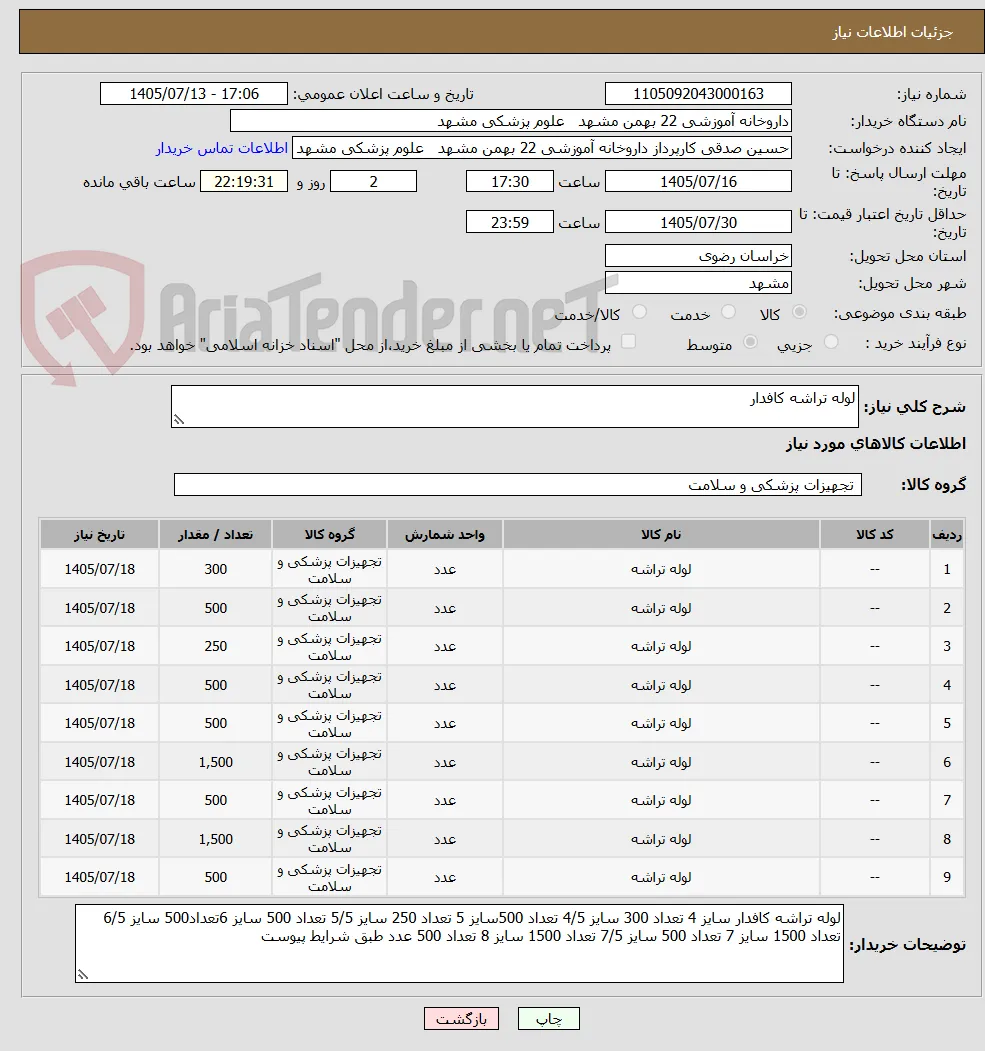Click quantity 1,500 in row 6

215,762
